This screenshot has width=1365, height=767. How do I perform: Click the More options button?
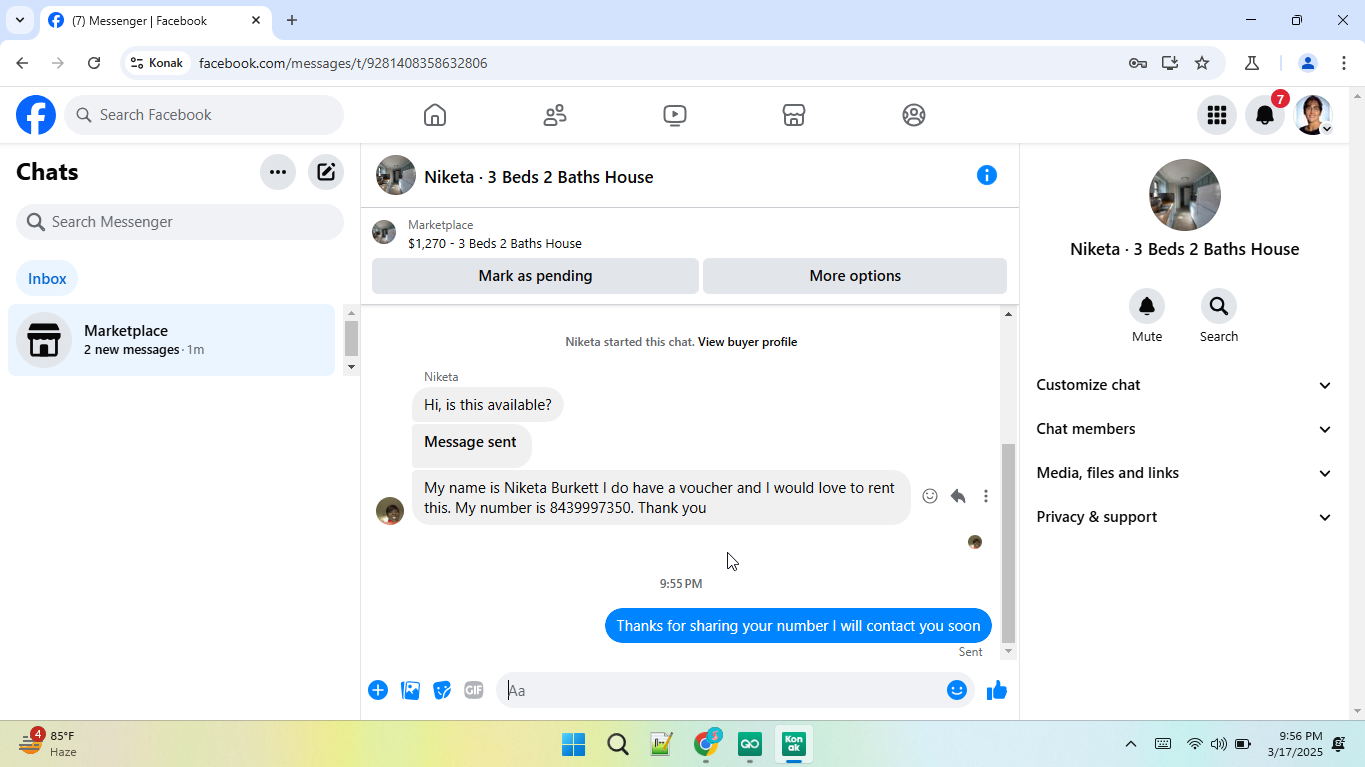click(x=855, y=276)
